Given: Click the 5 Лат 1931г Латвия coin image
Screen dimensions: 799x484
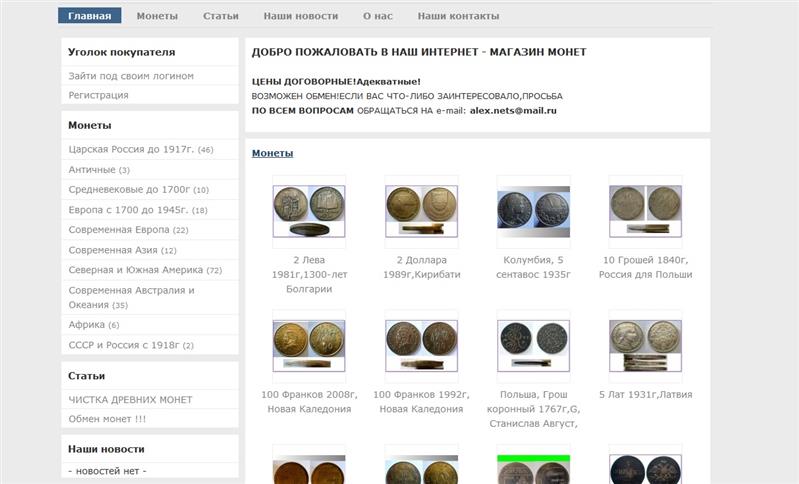Looking at the screenshot, I should pyautogui.click(x=645, y=345).
